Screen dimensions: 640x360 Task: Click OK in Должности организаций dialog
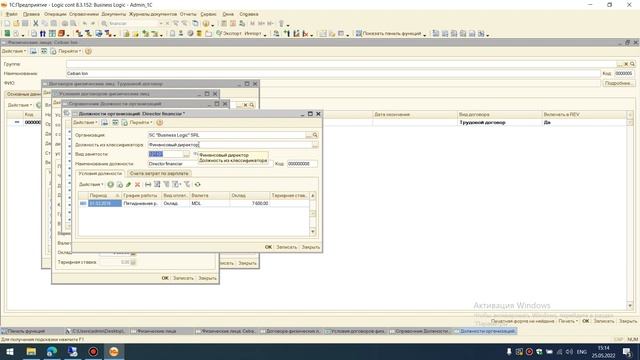[x=268, y=247]
